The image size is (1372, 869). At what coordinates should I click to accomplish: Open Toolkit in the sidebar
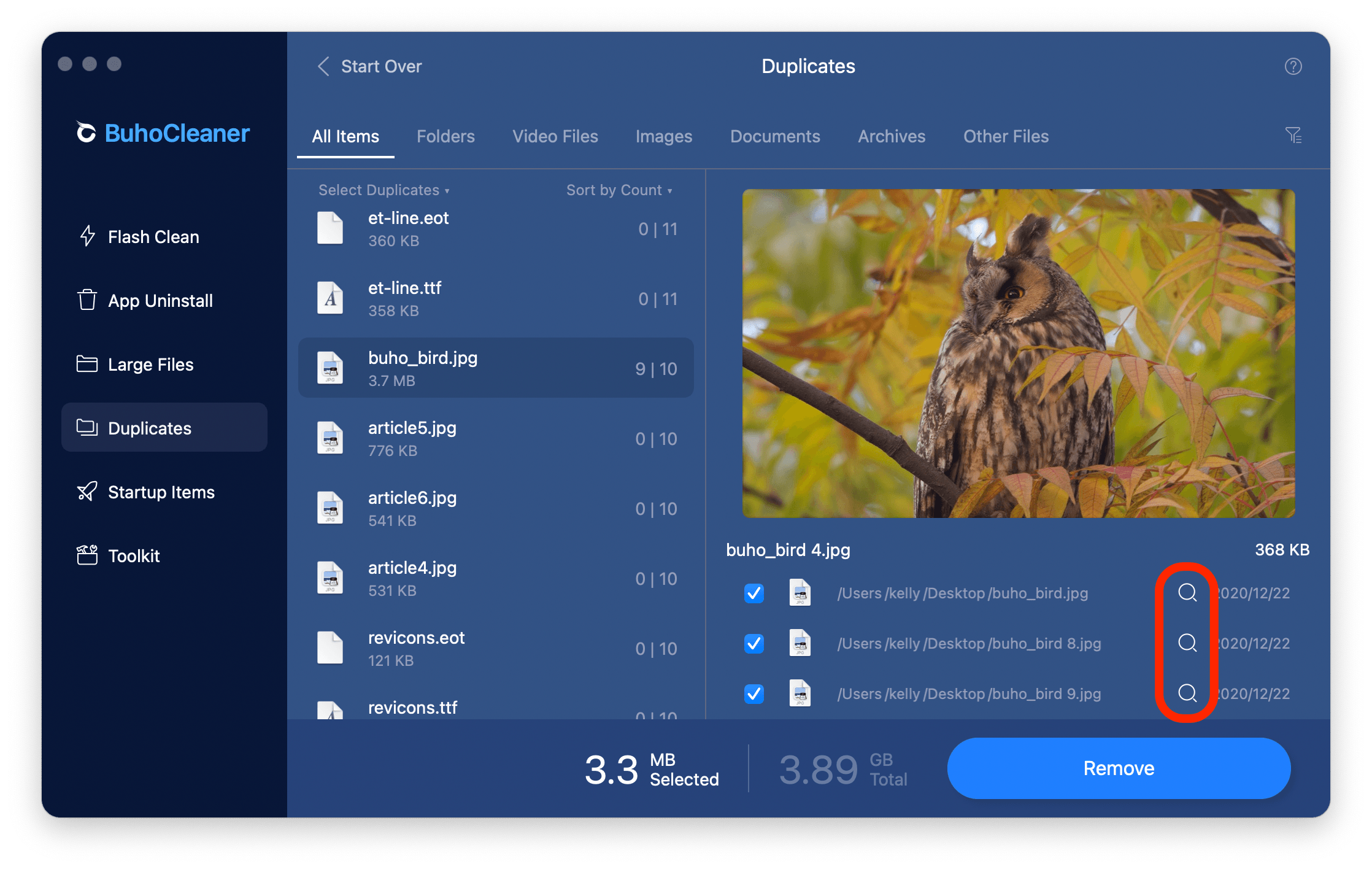point(164,555)
